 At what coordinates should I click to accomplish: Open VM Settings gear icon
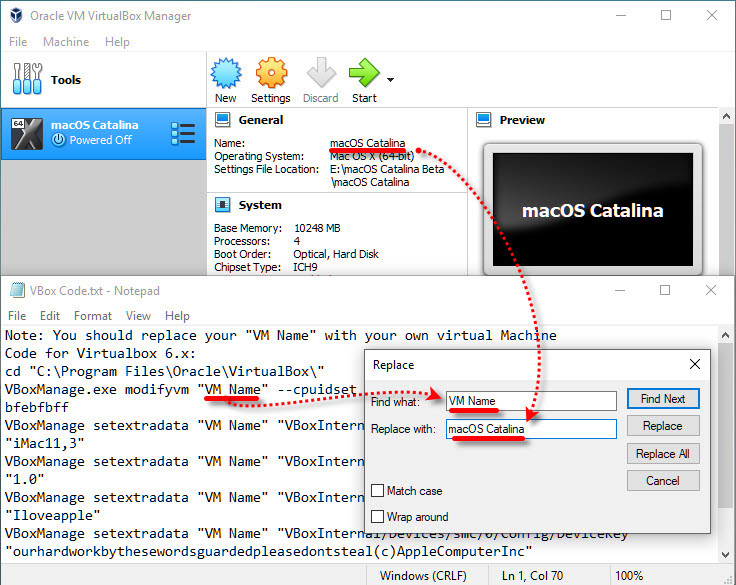271,73
